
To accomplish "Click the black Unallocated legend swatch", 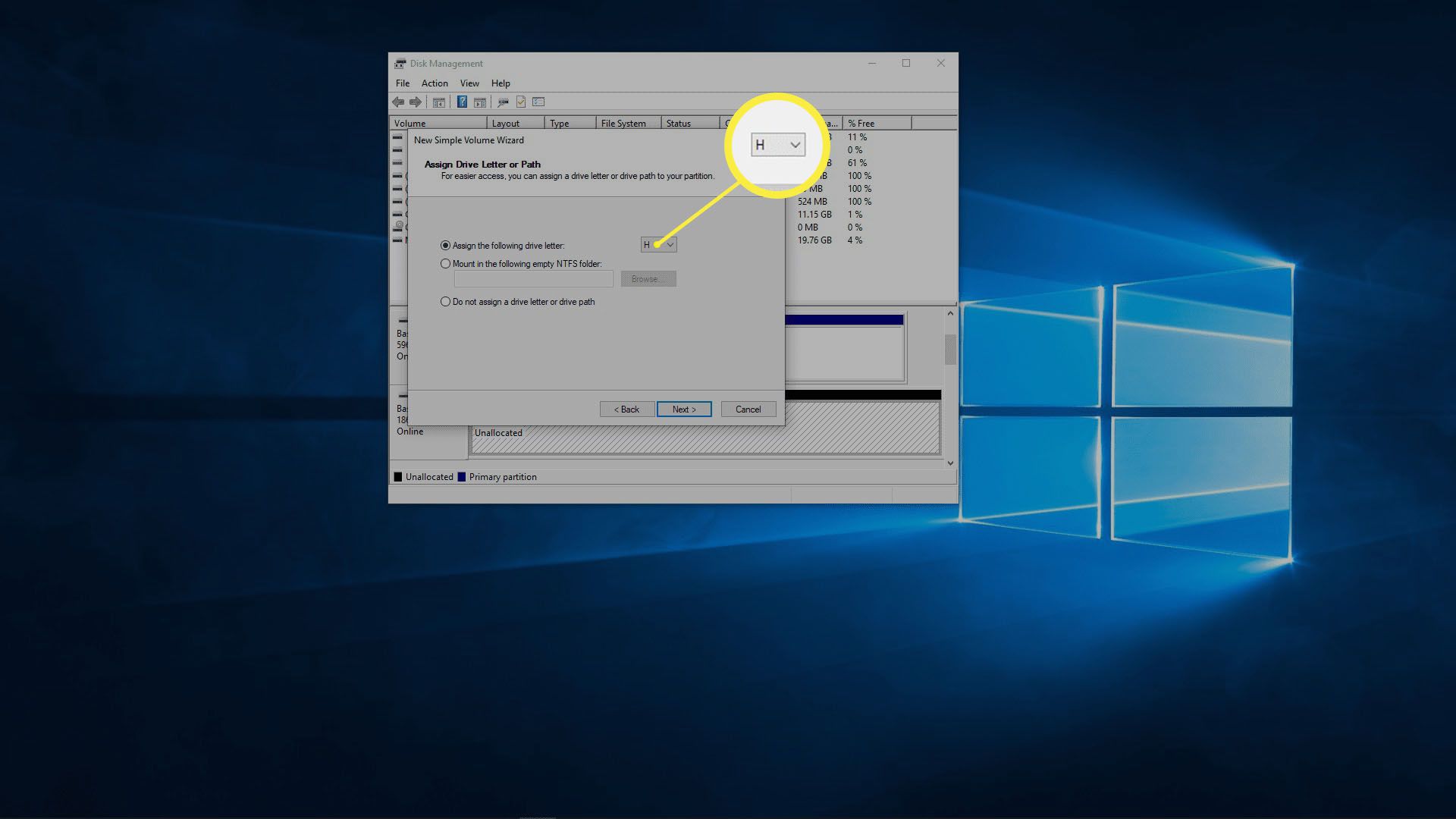I will tap(398, 477).
